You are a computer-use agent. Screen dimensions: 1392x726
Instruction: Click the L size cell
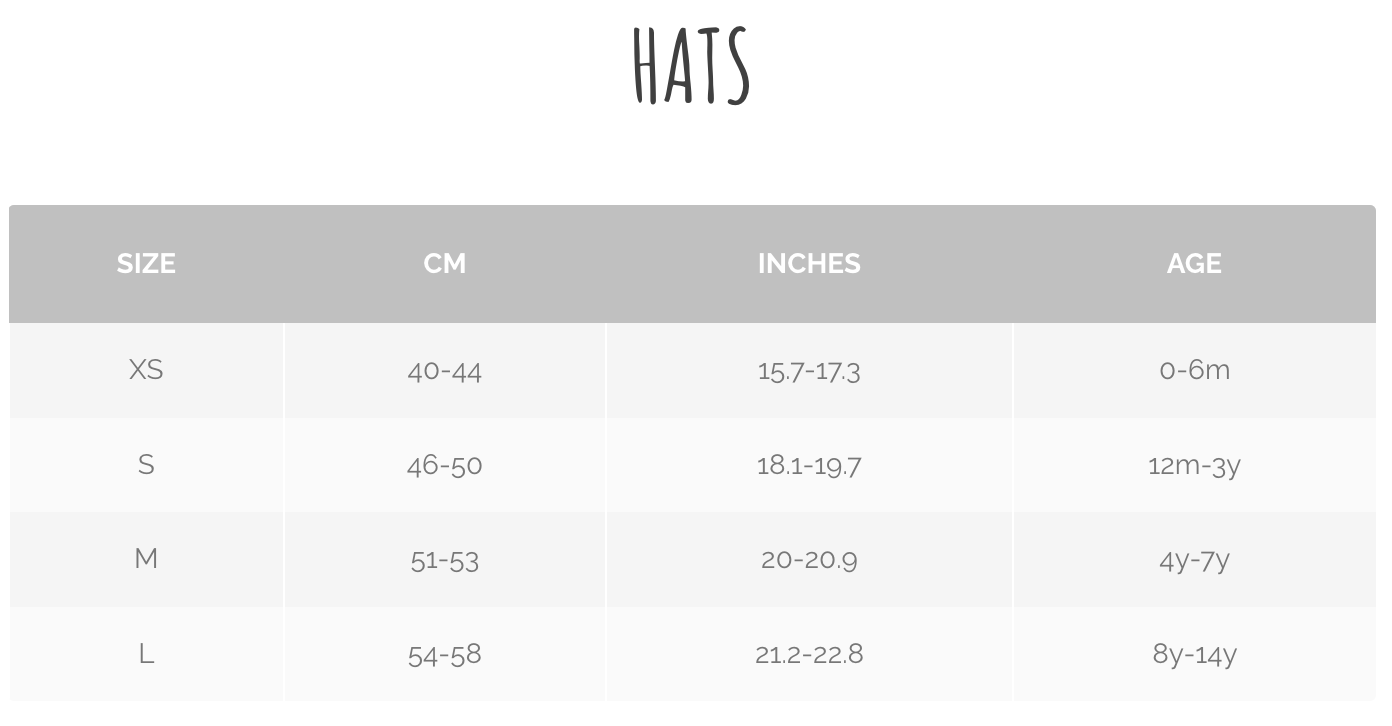pos(146,653)
